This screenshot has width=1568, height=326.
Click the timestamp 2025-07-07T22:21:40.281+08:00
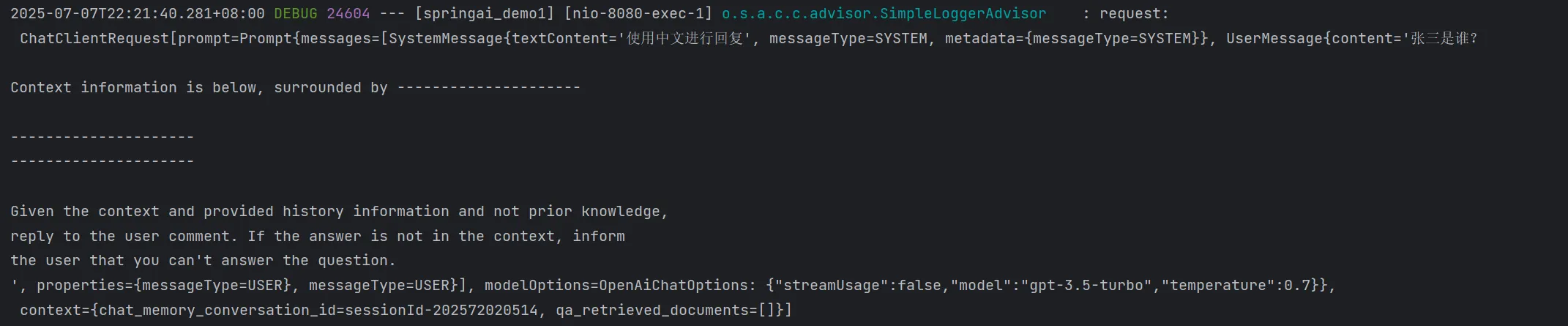pyautogui.click(x=138, y=13)
